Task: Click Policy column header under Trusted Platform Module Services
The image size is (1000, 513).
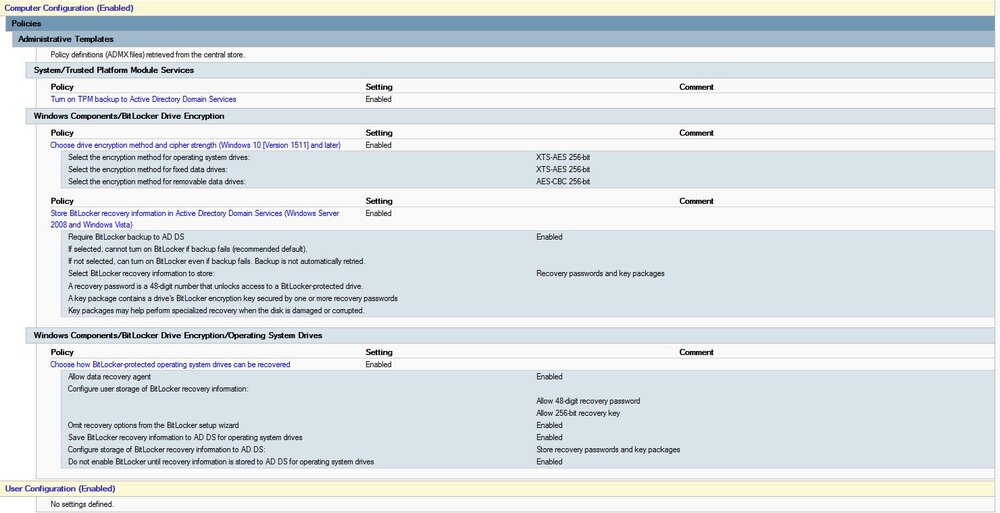Action: point(62,87)
